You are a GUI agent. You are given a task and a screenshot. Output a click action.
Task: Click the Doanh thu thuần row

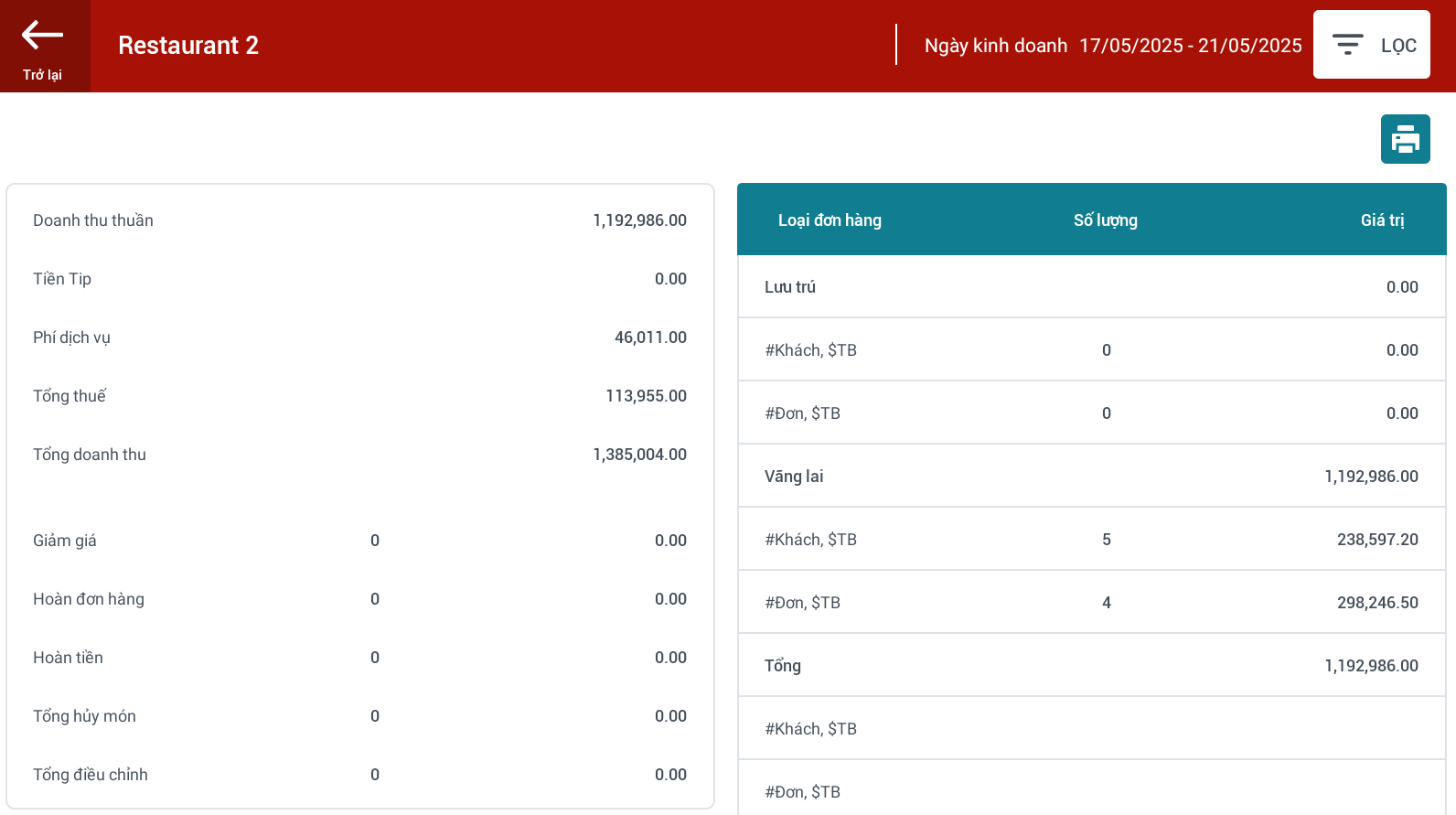pyautogui.click(x=359, y=220)
